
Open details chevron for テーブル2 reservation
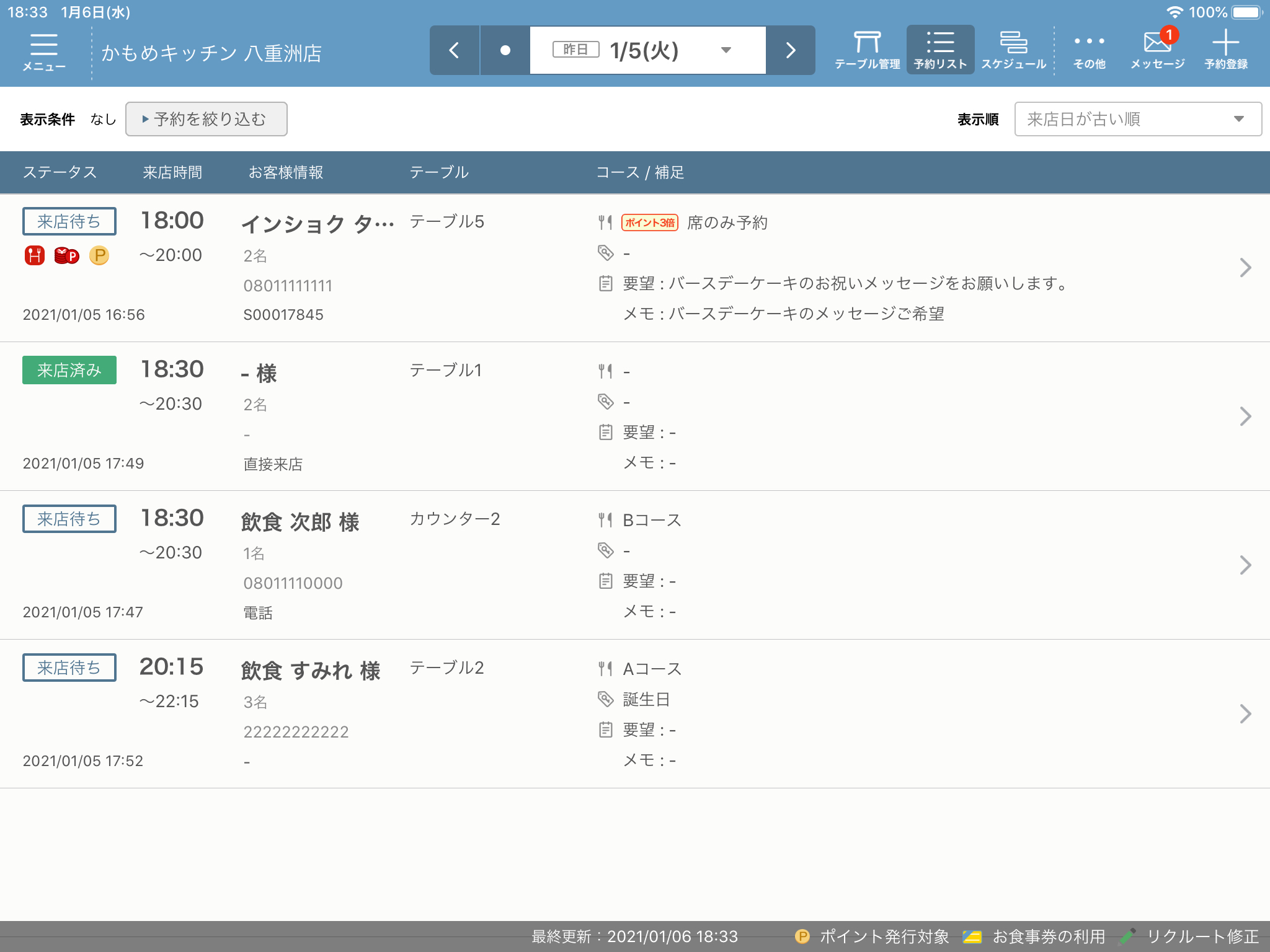(1245, 714)
